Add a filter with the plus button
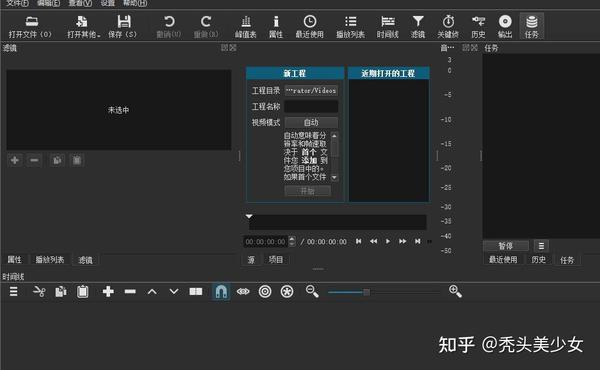Viewport: 600px width, 370px height. pyautogui.click(x=15, y=160)
